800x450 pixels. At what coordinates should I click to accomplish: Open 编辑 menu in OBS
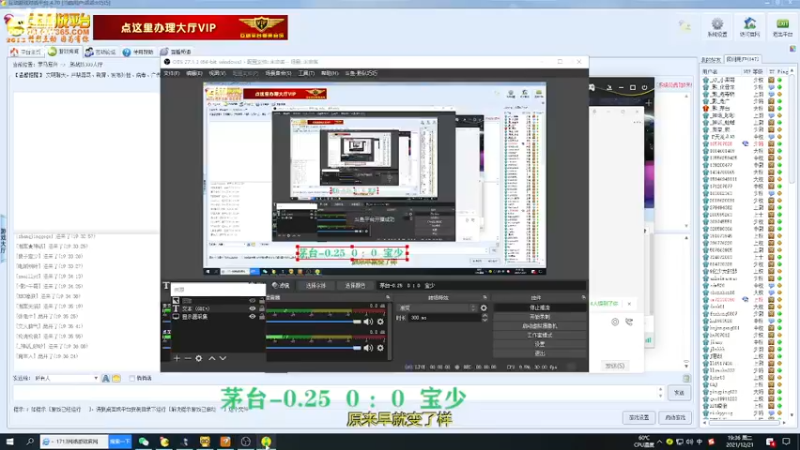point(194,73)
